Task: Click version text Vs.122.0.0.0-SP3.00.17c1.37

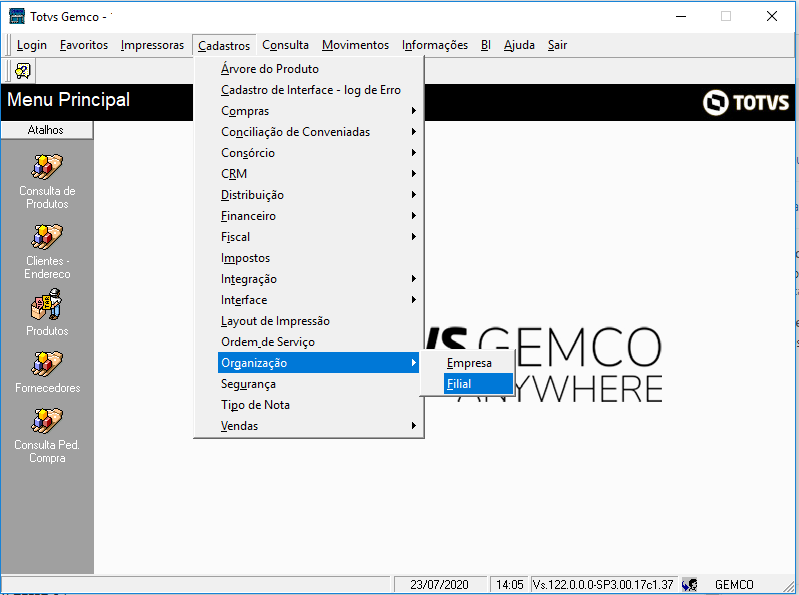Action: pyautogui.click(x=603, y=584)
